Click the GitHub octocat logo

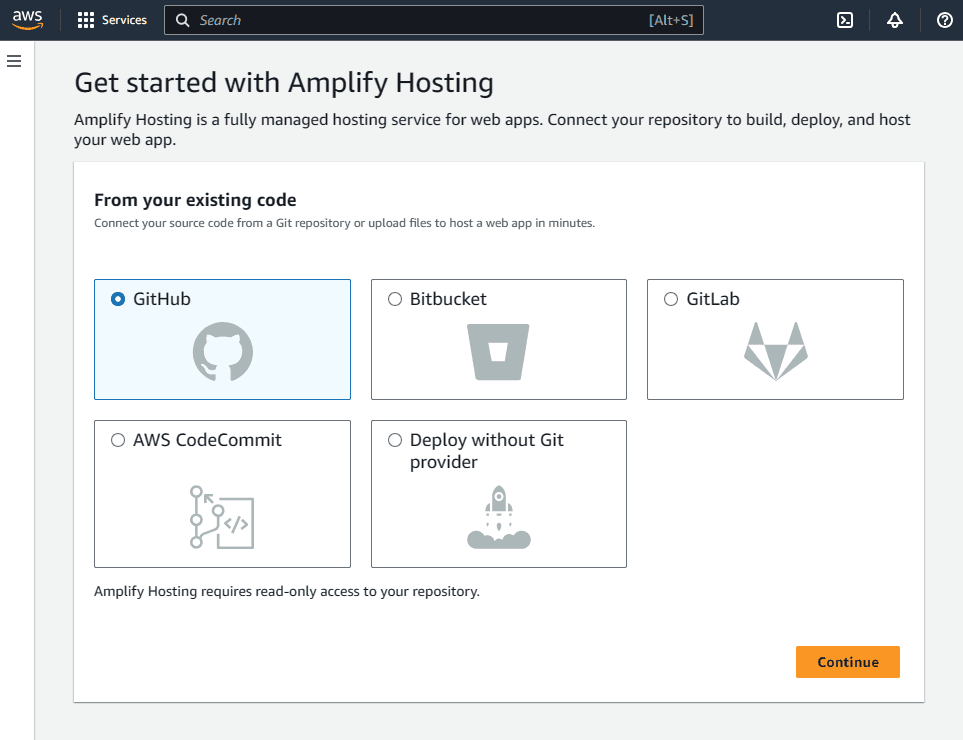pos(223,352)
